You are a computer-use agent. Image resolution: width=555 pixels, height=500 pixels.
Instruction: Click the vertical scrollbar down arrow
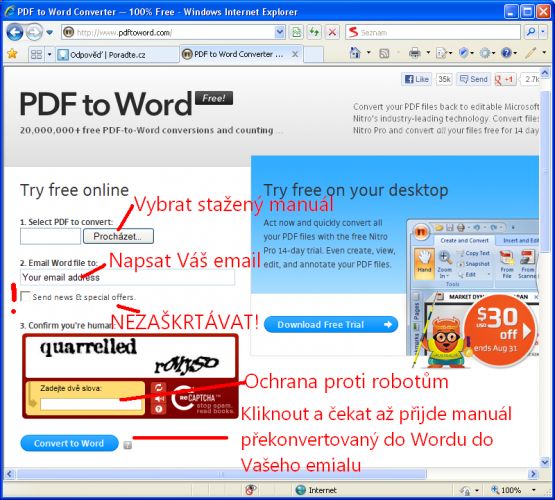point(545,462)
